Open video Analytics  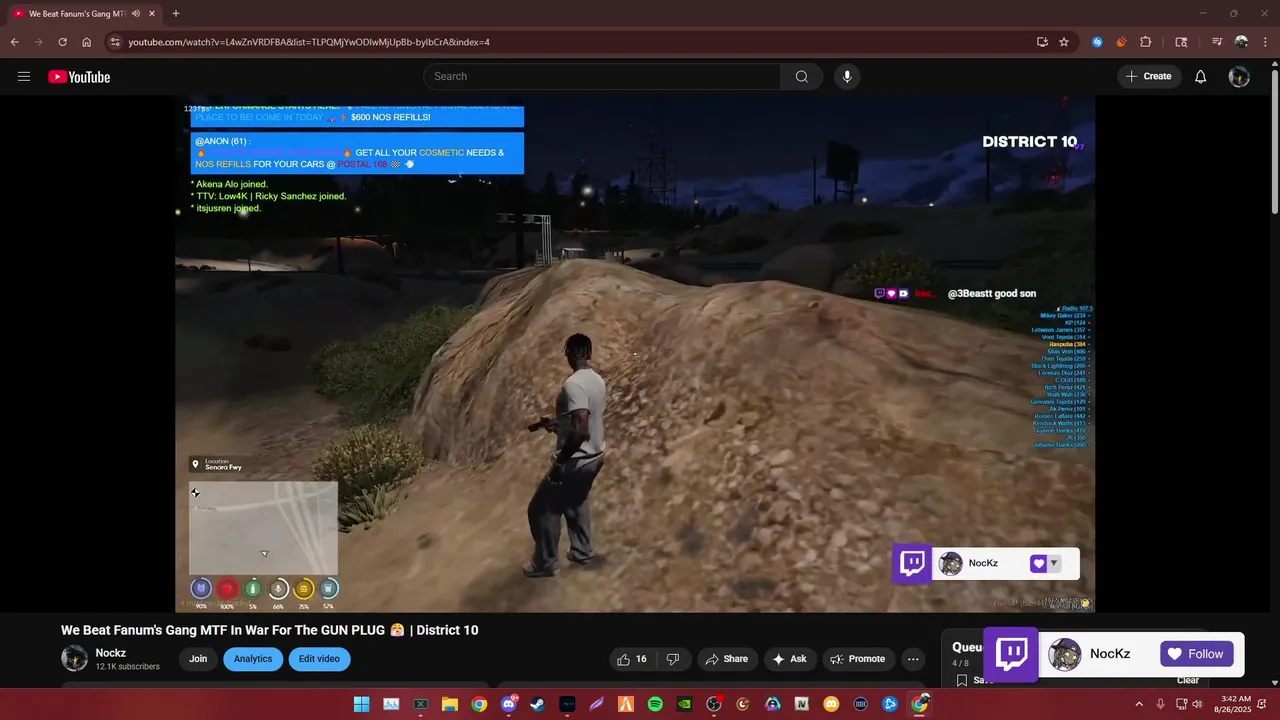[x=253, y=659]
